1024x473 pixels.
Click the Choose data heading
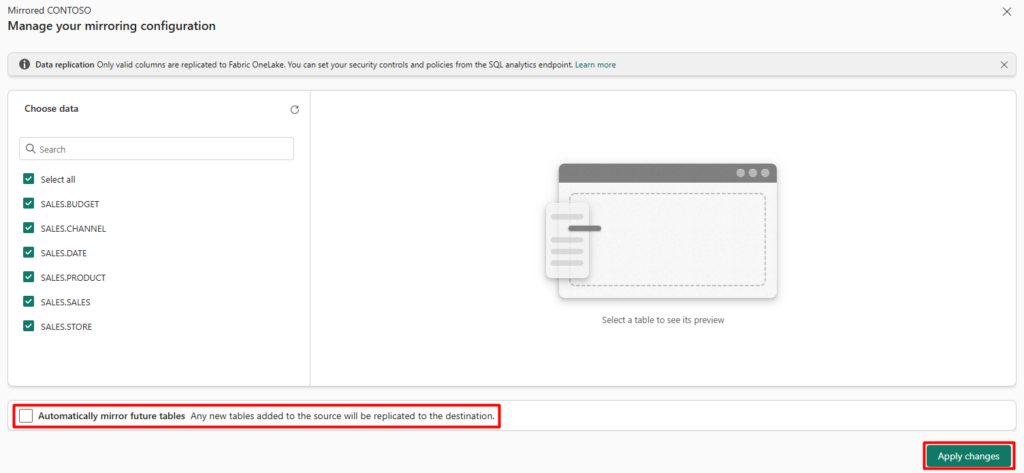[52, 109]
